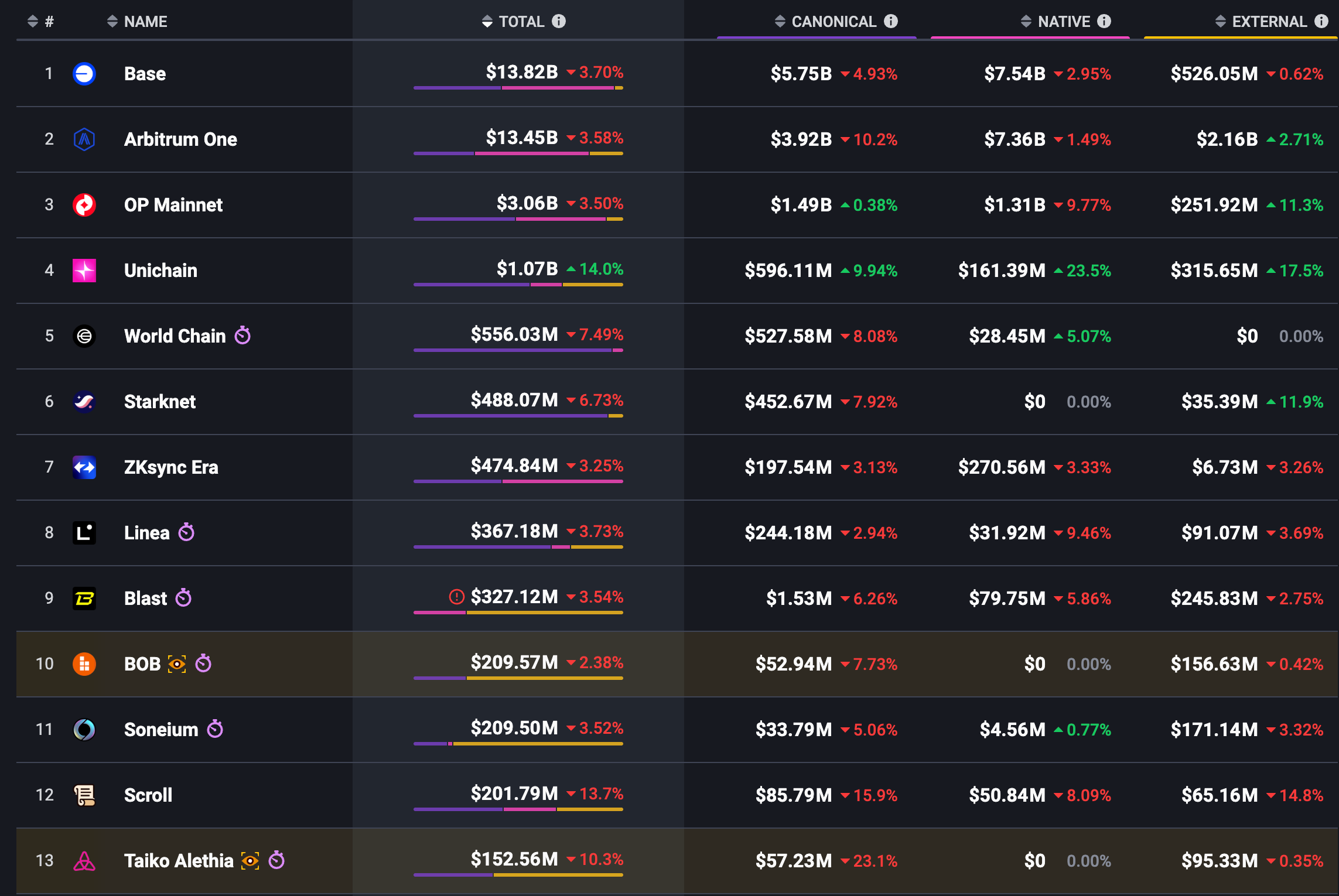This screenshot has width=1339, height=896.
Task: Click the info icon beside NATIVE header
Action: click(1104, 22)
